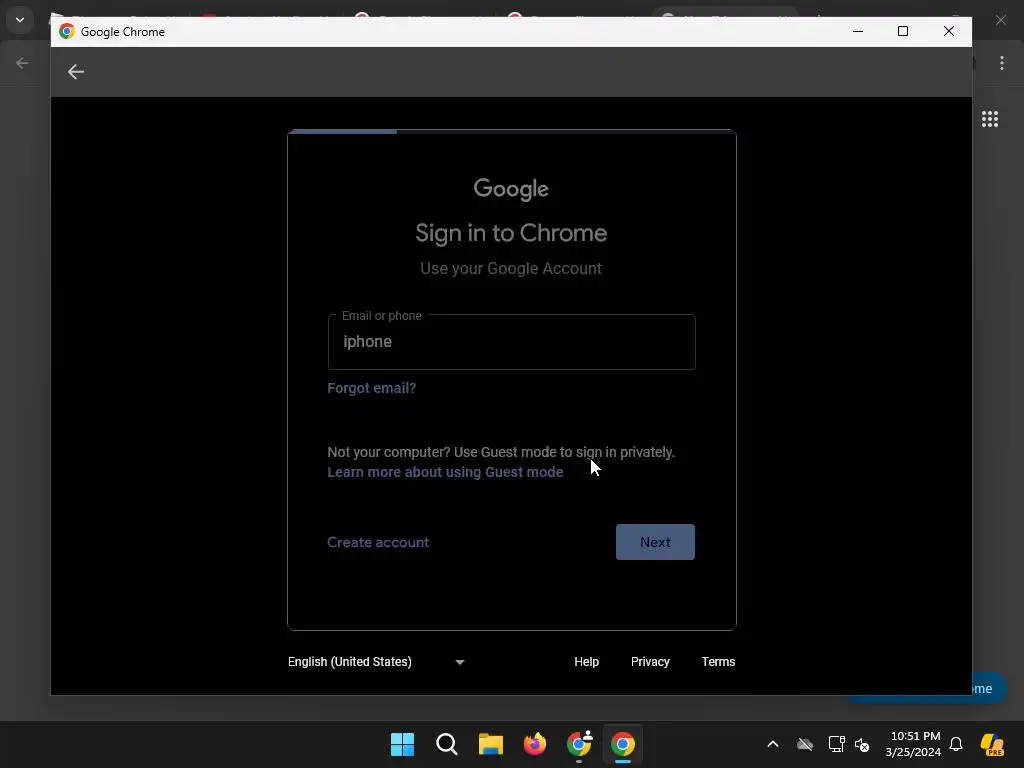Click the Next button

pos(655,542)
